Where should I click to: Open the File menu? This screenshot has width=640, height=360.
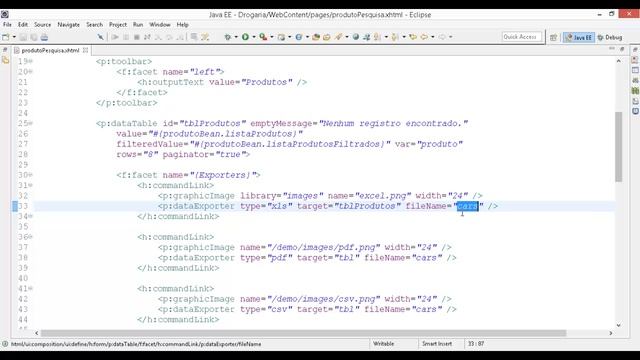click(7, 24)
